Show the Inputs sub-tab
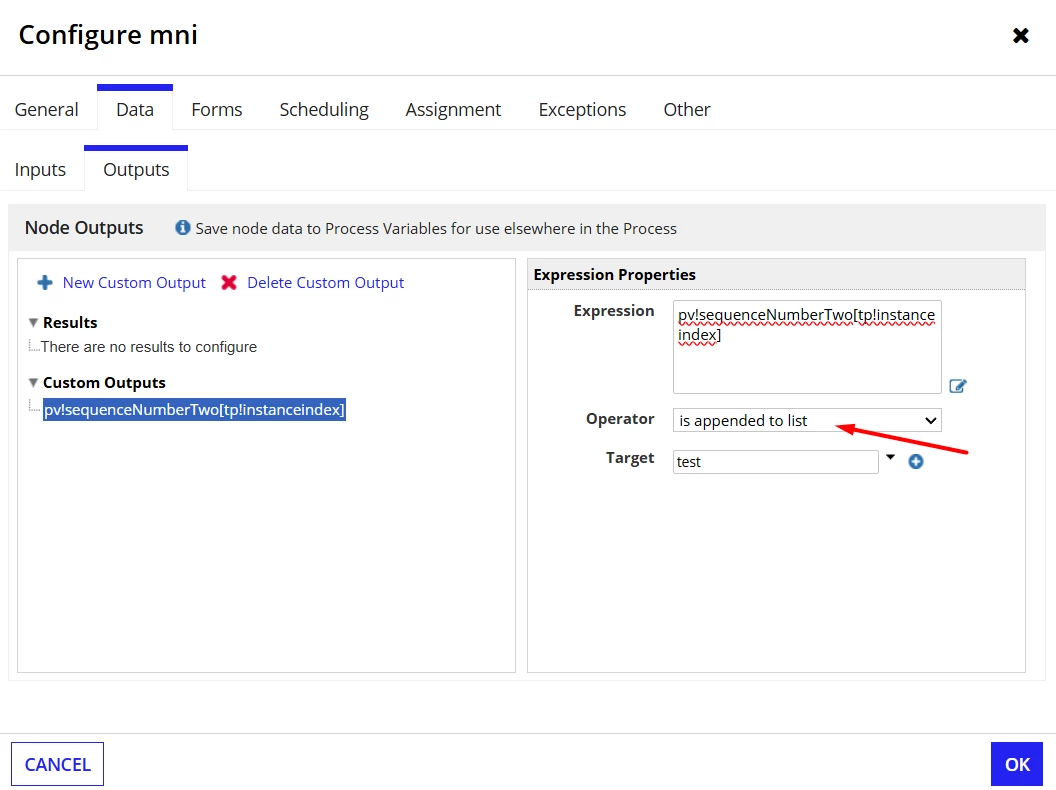Image resolution: width=1056 pixels, height=790 pixels. (40, 169)
